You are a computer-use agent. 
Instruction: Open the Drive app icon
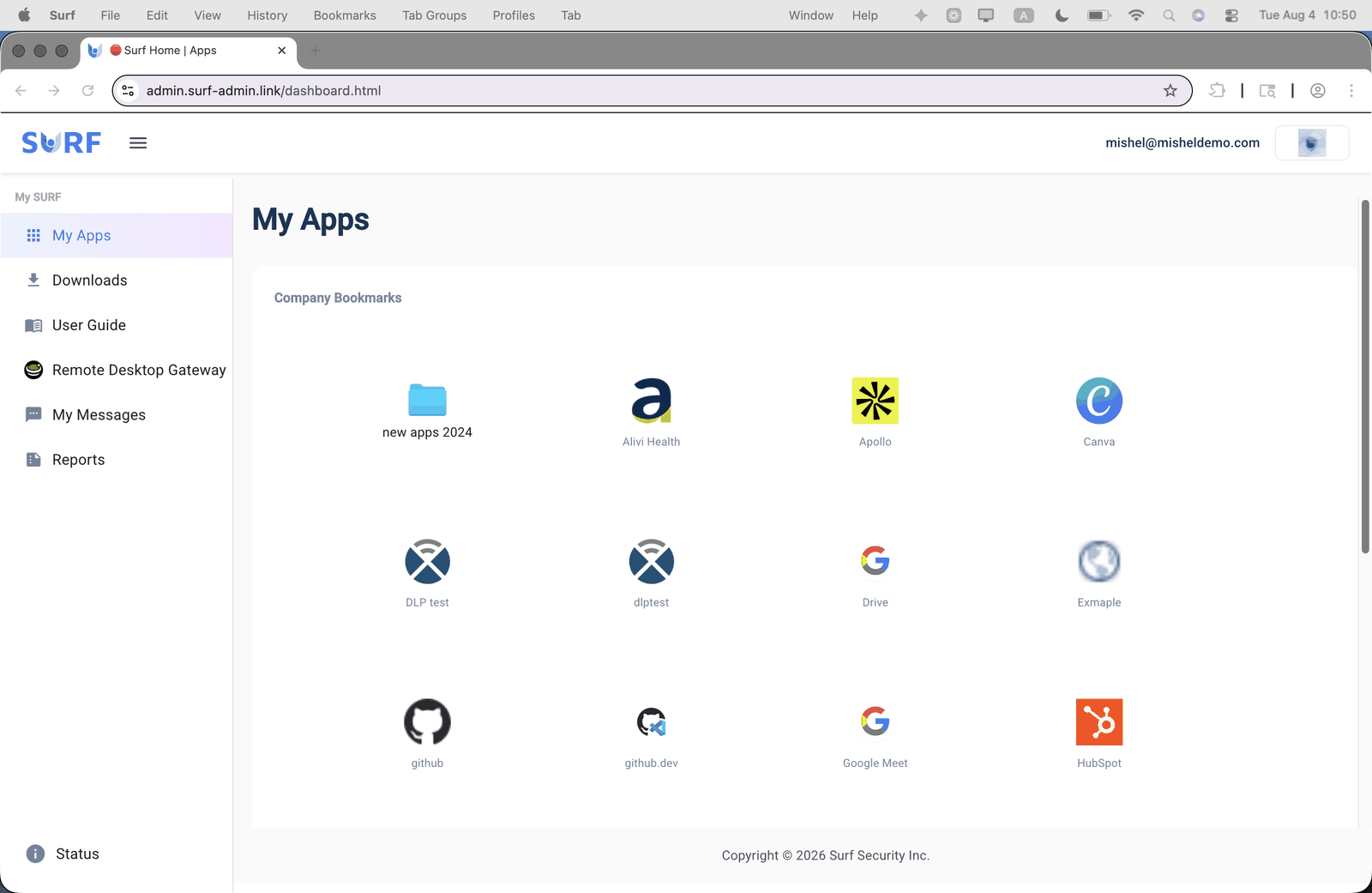(876, 561)
